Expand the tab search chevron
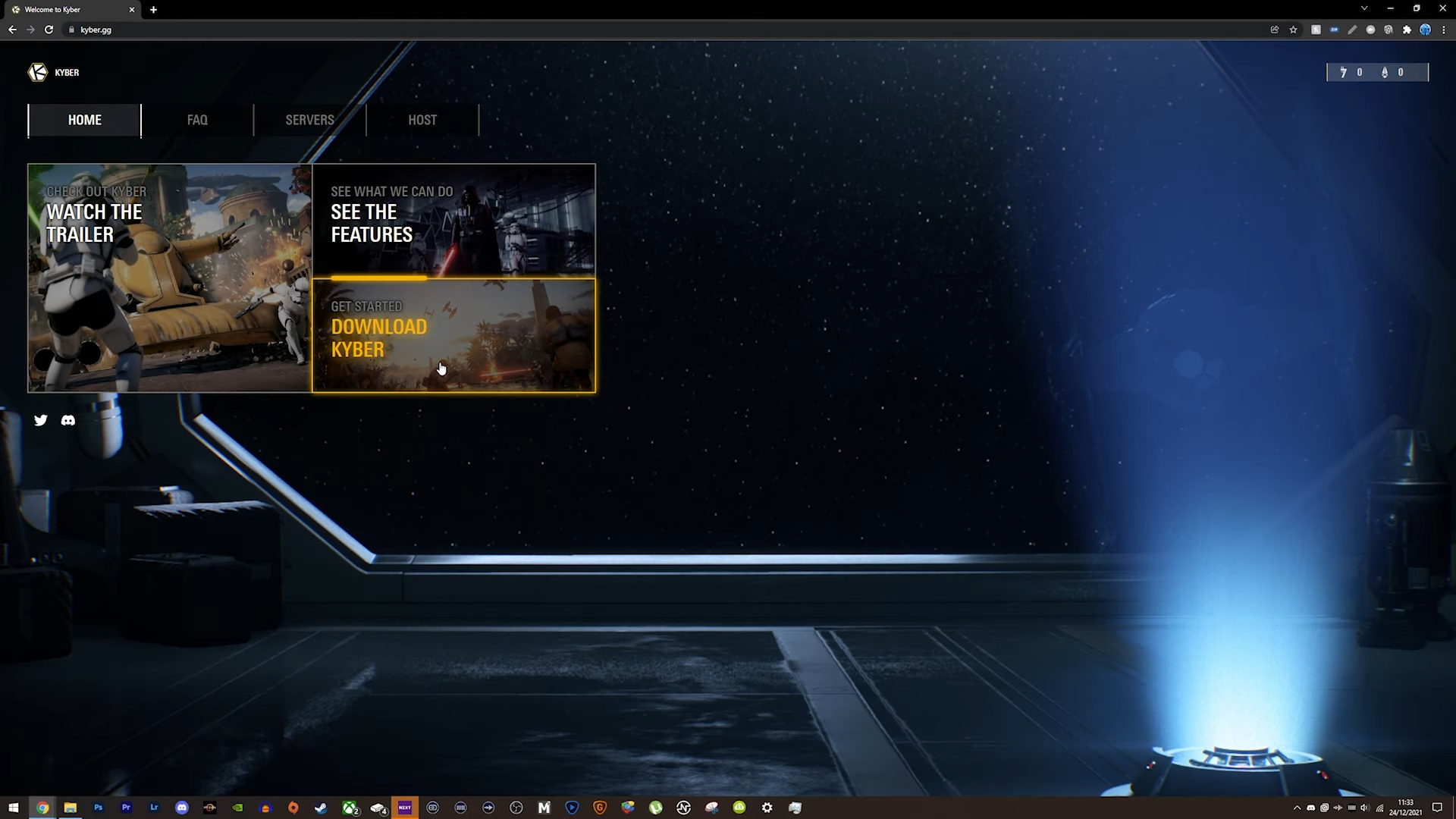This screenshot has width=1456, height=819. pyautogui.click(x=1364, y=8)
